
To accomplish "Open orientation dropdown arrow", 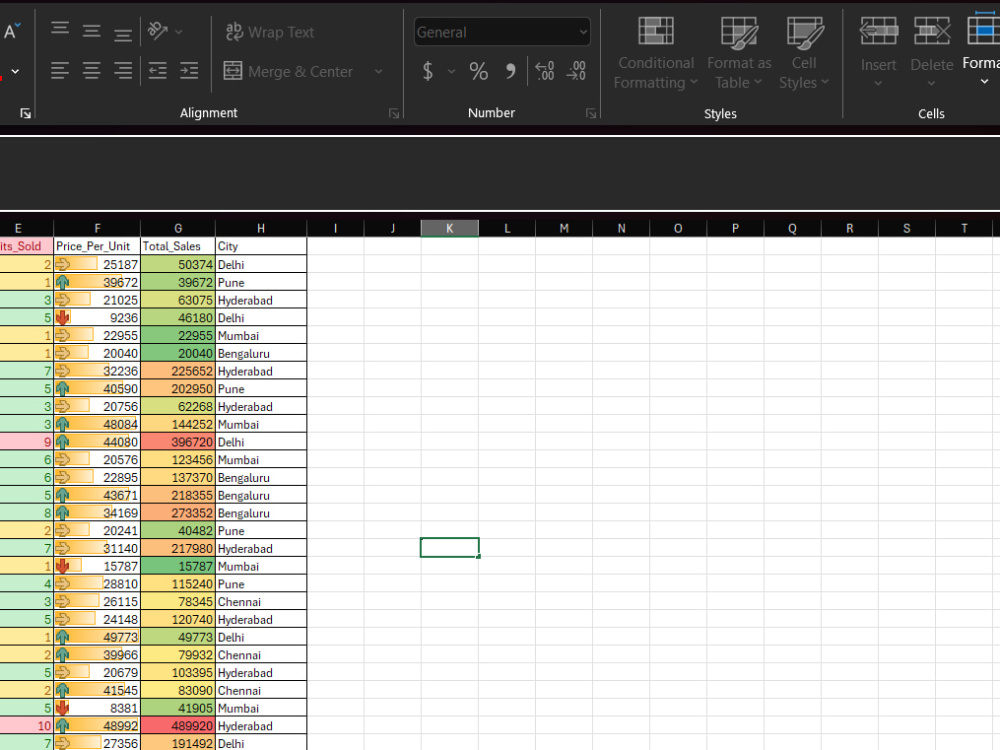I will coord(179,31).
